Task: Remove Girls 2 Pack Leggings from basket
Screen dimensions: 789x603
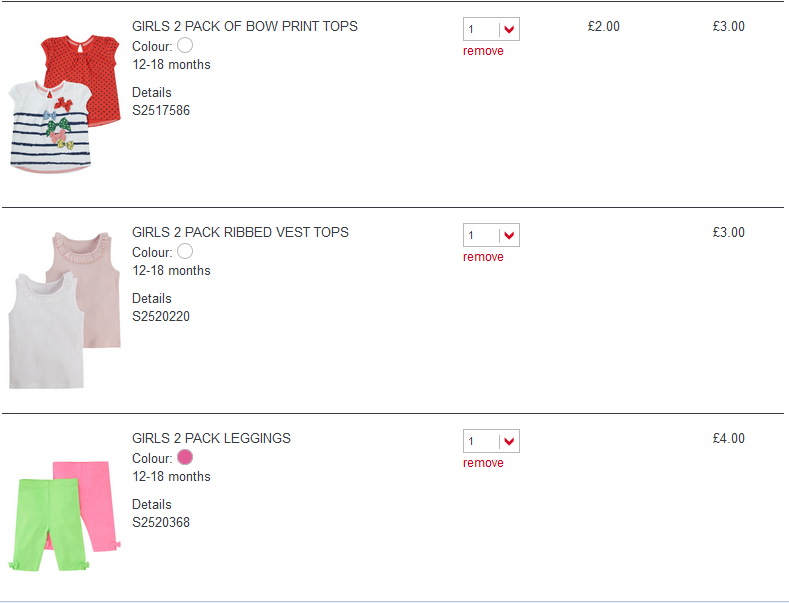Action: 483,463
